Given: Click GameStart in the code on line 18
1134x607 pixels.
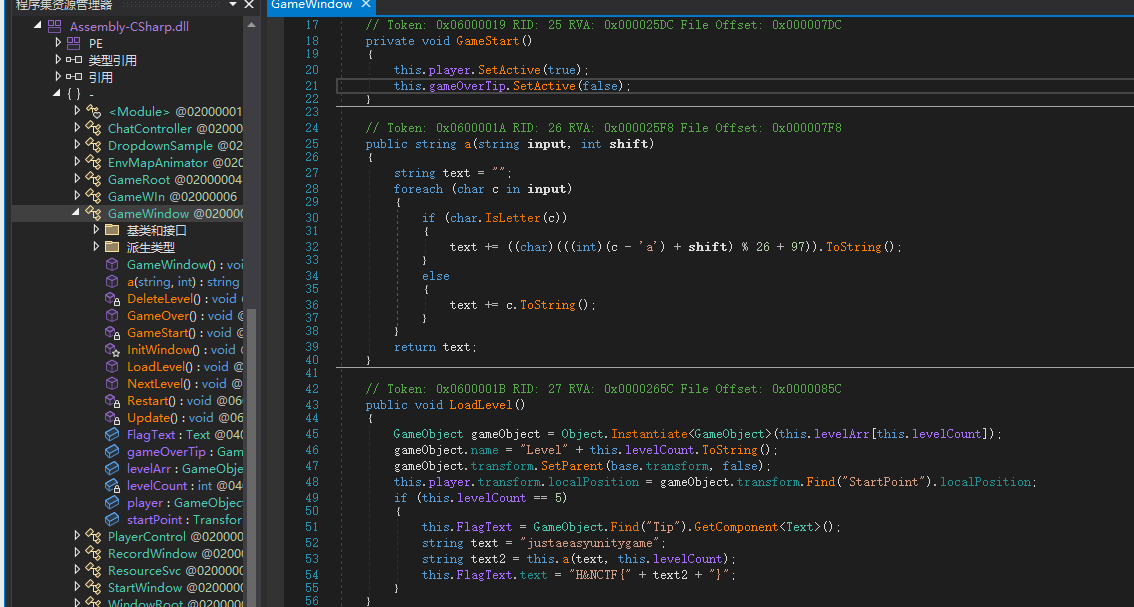Looking at the screenshot, I should pyautogui.click(x=487, y=41).
